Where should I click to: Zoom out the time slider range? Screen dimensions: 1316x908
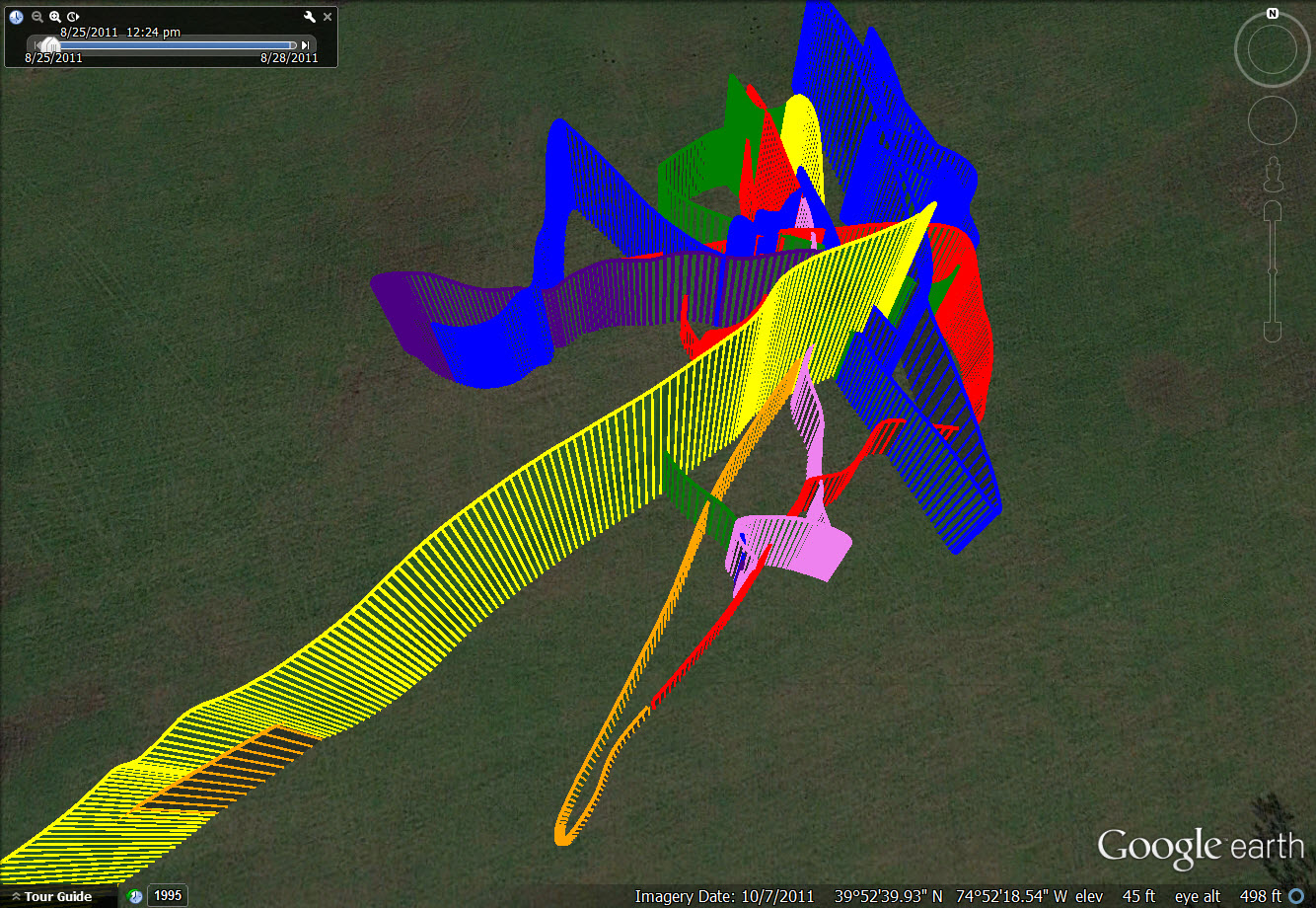(x=37, y=17)
